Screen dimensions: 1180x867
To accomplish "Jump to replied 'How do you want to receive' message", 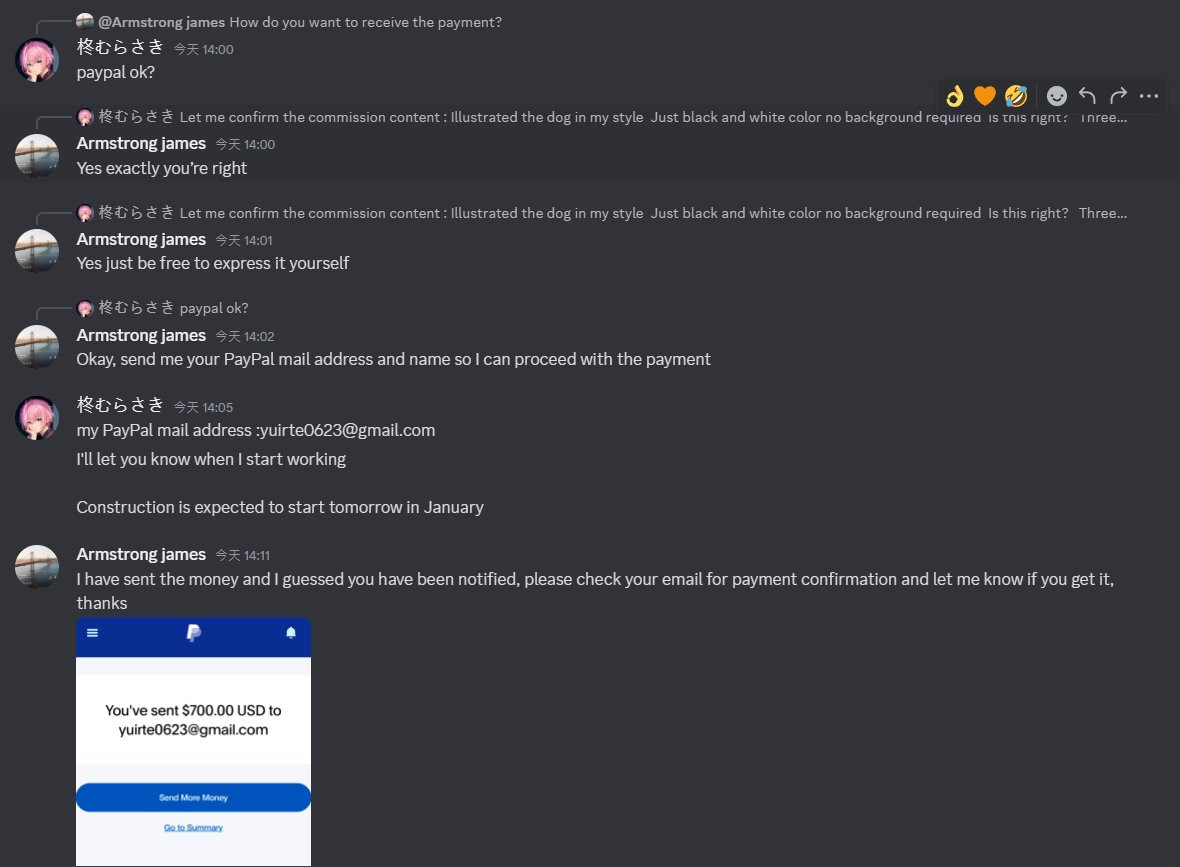I will pos(365,22).
